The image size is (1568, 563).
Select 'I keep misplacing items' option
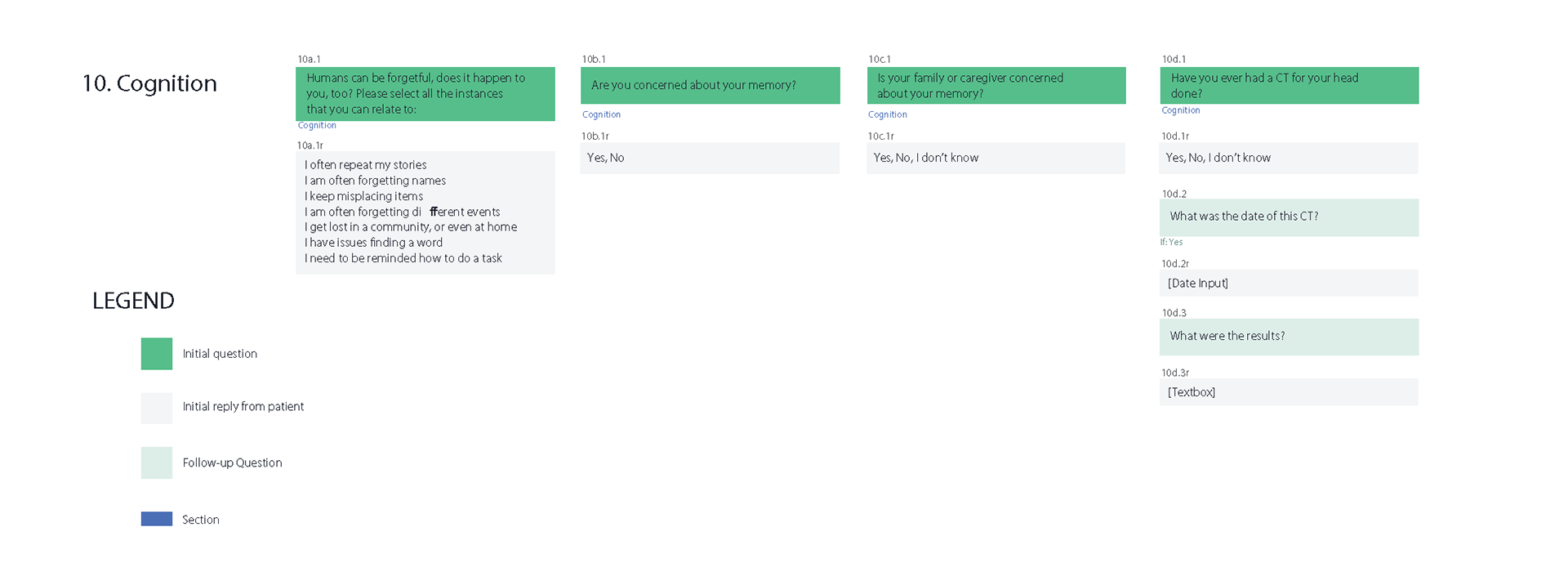coord(364,196)
